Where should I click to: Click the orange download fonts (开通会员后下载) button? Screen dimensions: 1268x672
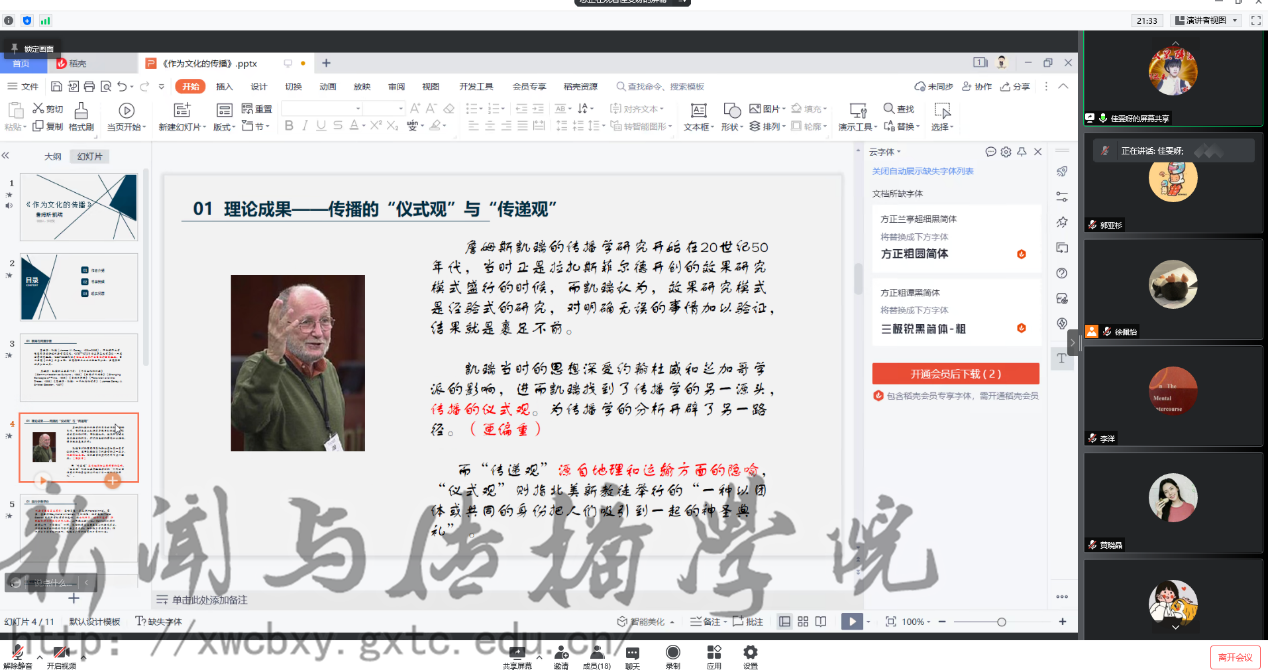[955, 374]
